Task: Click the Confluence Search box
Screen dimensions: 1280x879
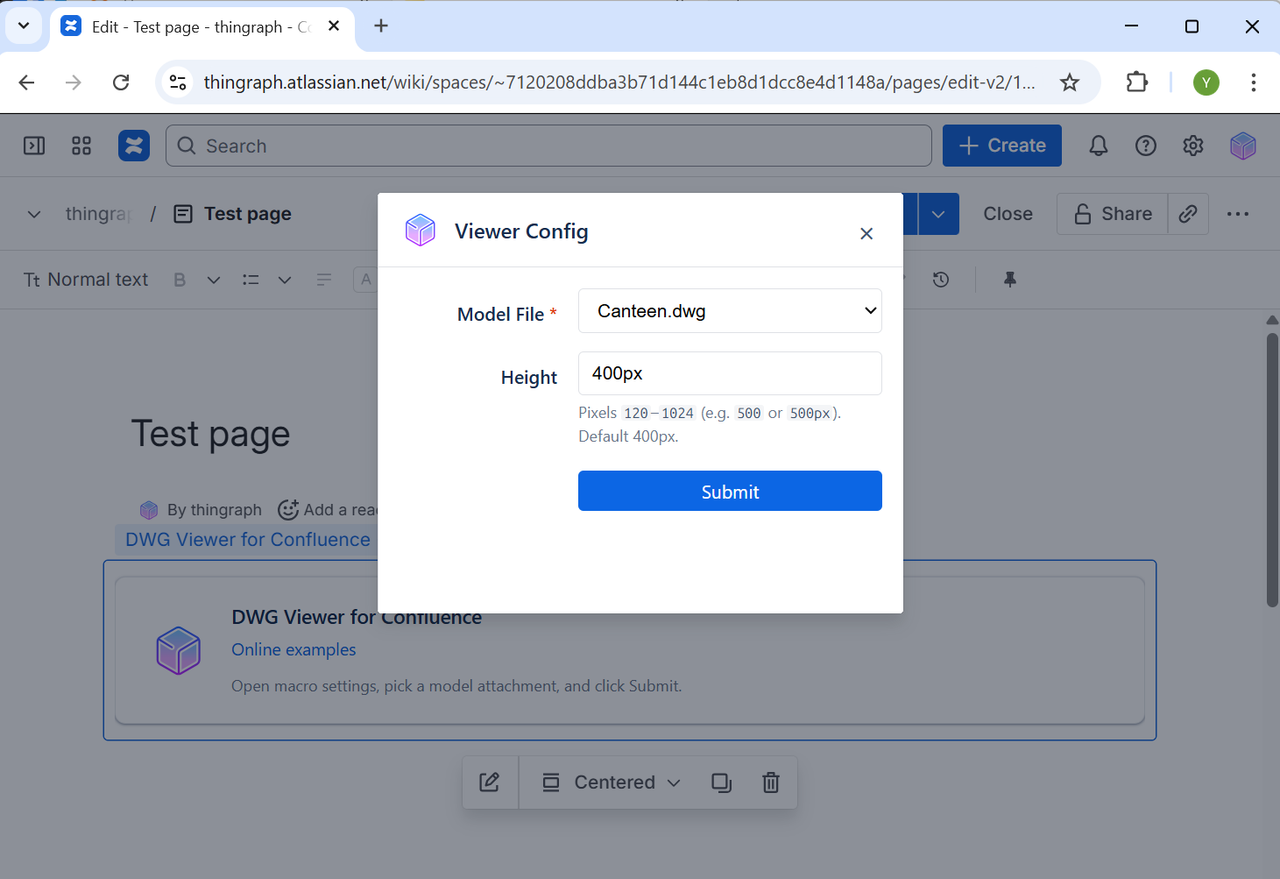Action: click(x=549, y=146)
